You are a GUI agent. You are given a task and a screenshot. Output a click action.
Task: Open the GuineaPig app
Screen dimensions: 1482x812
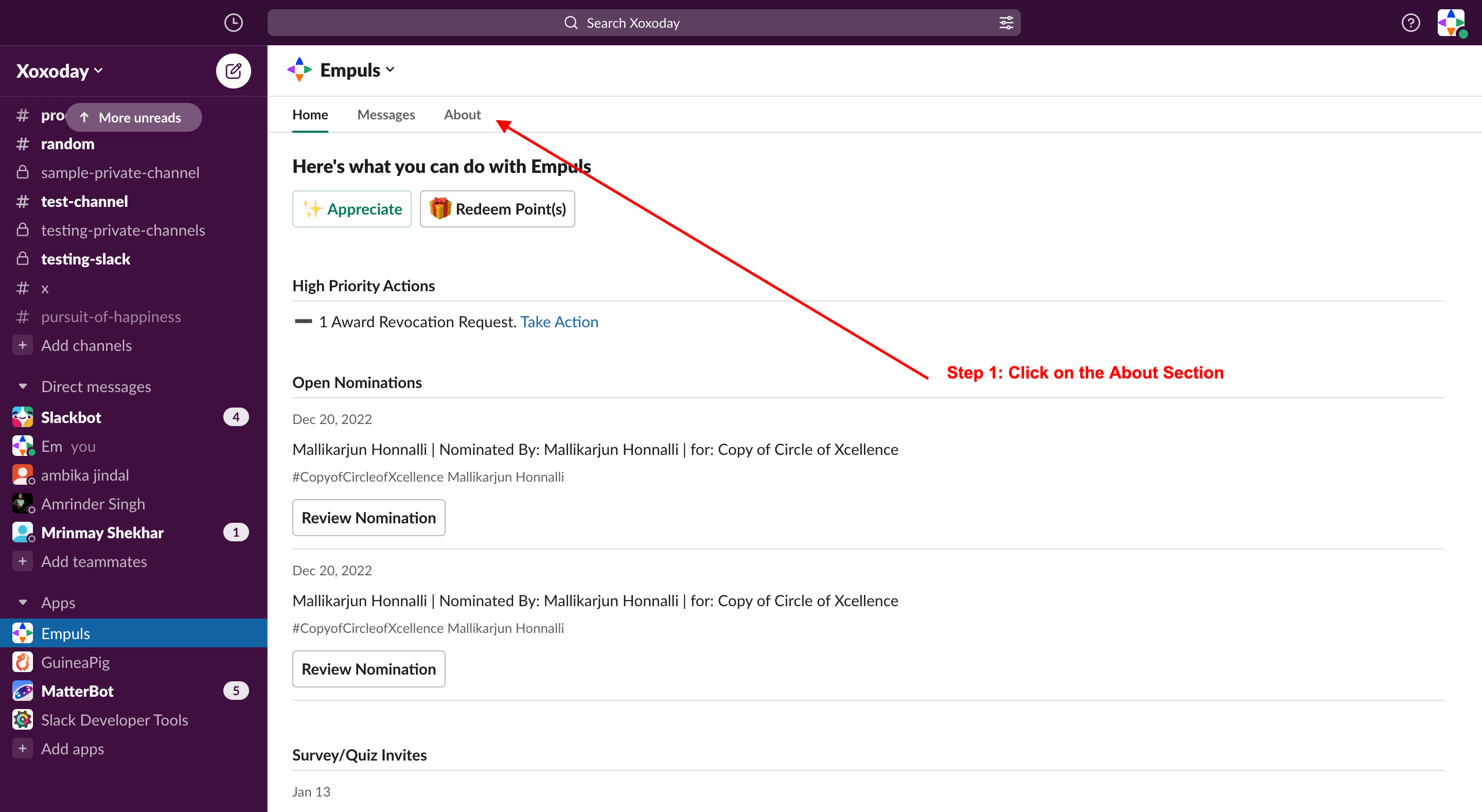pos(133,662)
